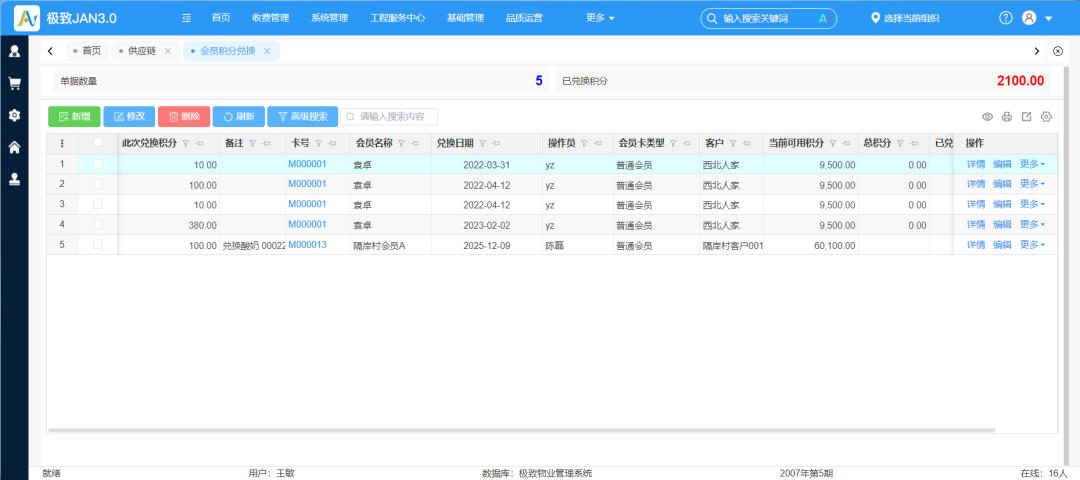Viewport: 1080px width, 480px height.
Task: Open the stamp icon at sidebar bottom
Action: [14, 179]
